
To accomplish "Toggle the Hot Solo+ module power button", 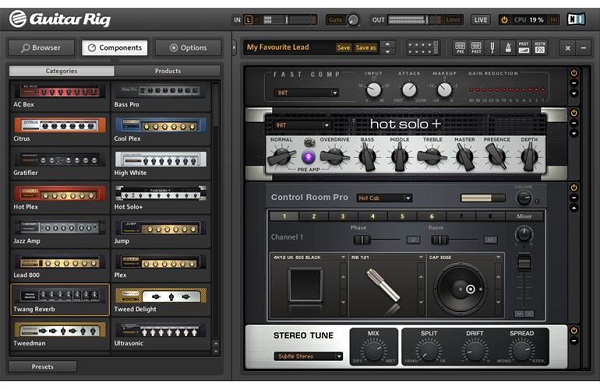I will pos(574,113).
